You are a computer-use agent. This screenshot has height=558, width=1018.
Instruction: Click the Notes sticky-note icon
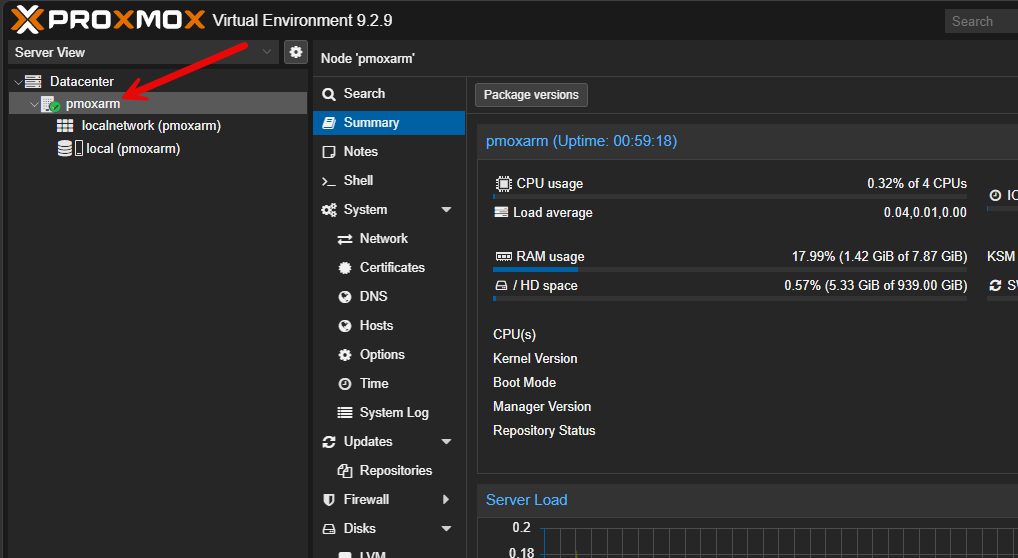329,152
